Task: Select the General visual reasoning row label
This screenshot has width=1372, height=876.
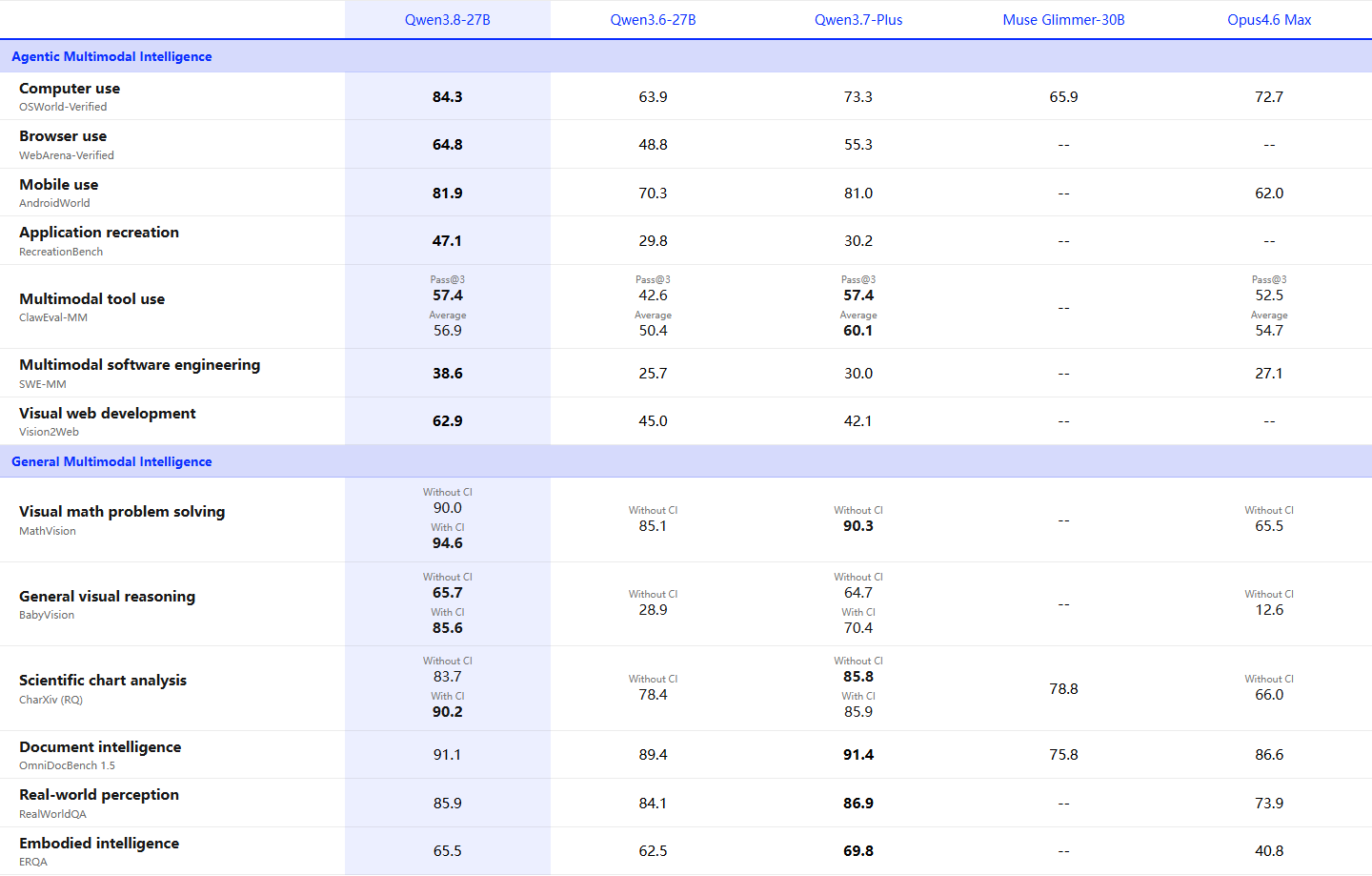Action: pos(107,597)
